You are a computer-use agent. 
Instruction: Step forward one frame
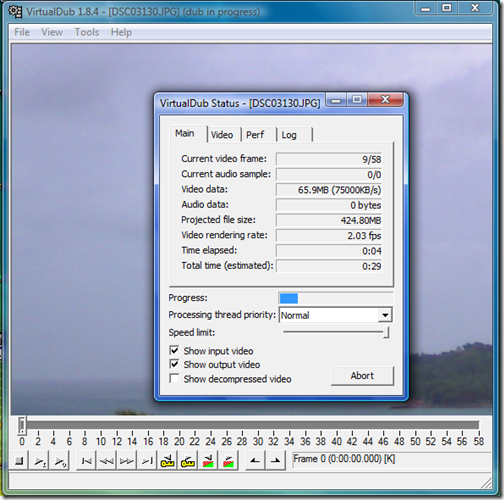coord(127,461)
